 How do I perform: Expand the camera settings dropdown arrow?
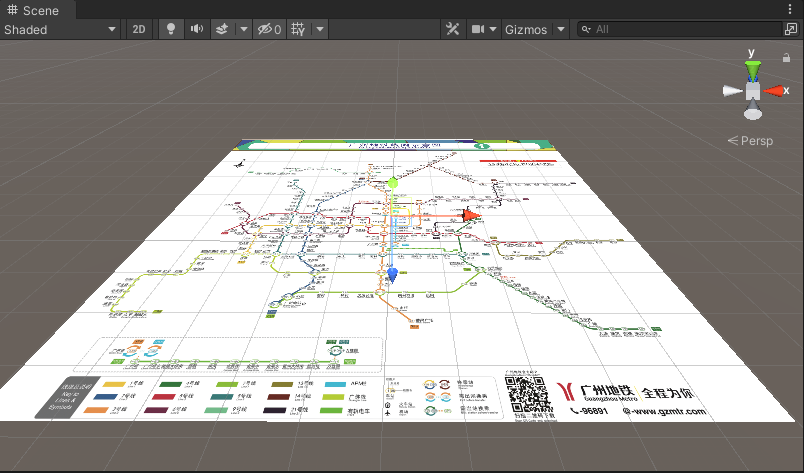point(493,29)
